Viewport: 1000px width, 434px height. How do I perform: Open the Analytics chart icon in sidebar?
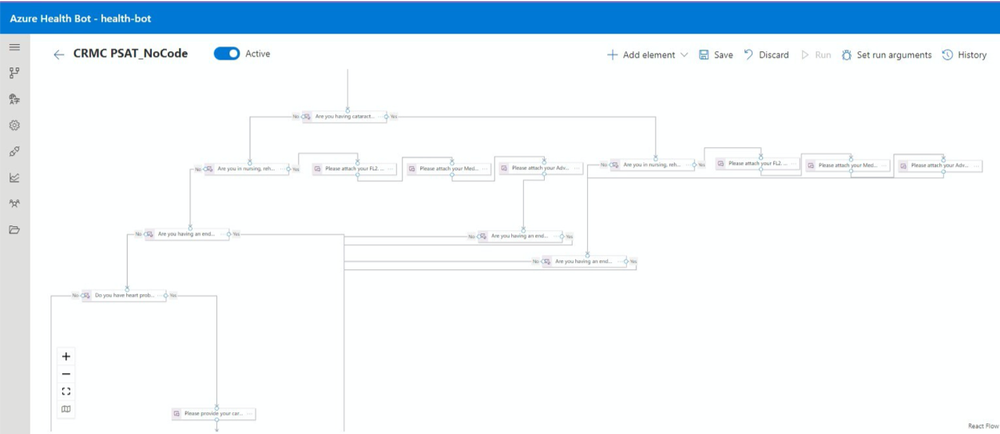pyautogui.click(x=14, y=178)
